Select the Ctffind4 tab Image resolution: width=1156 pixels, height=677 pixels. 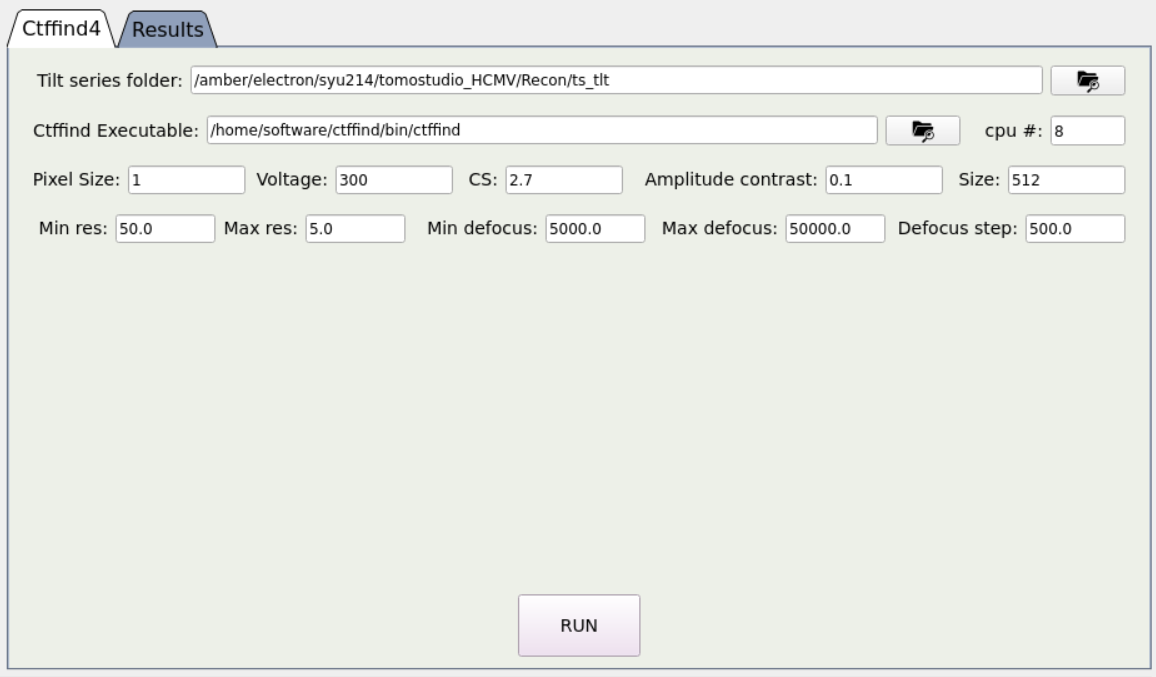click(x=61, y=28)
